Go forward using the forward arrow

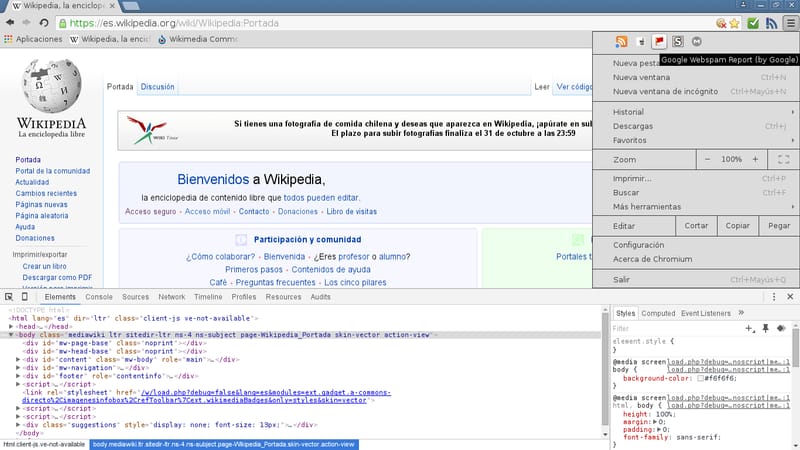(x=27, y=22)
